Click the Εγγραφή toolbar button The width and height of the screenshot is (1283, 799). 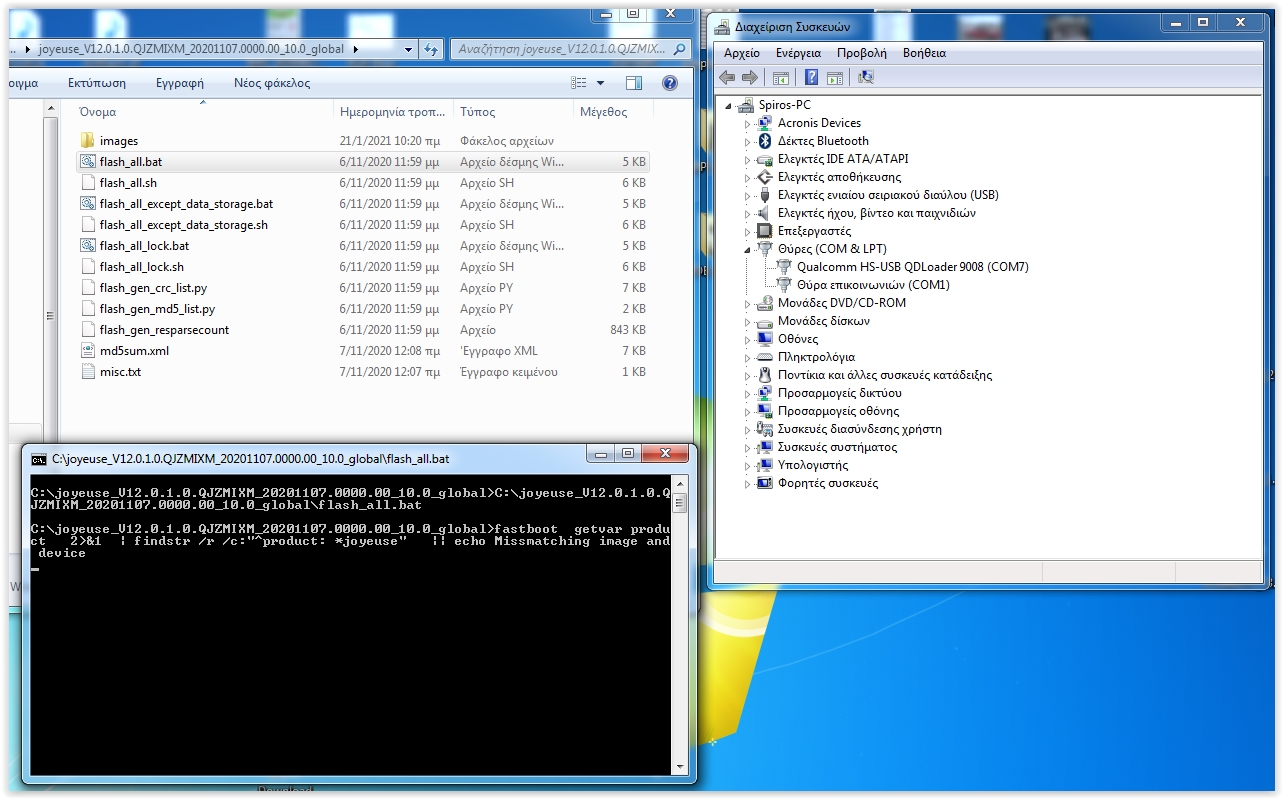tap(180, 83)
